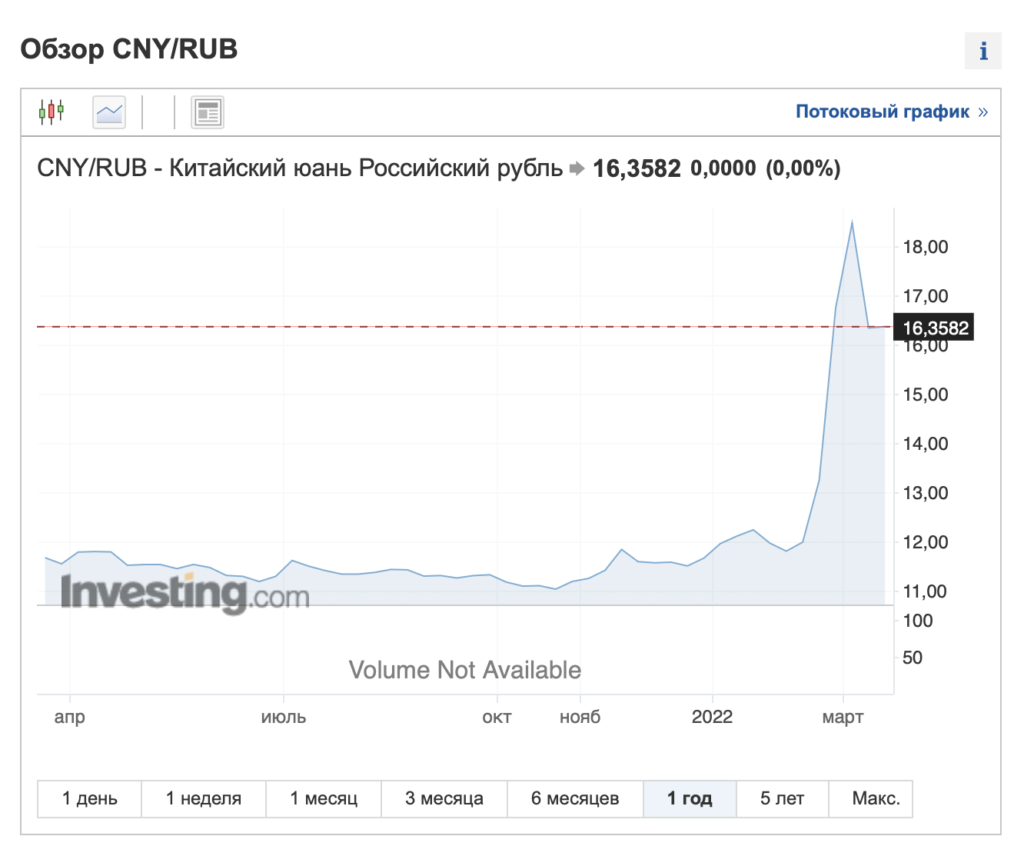Open the Потоковый график link
This screenshot has width=1024, height=866.
click(x=891, y=112)
